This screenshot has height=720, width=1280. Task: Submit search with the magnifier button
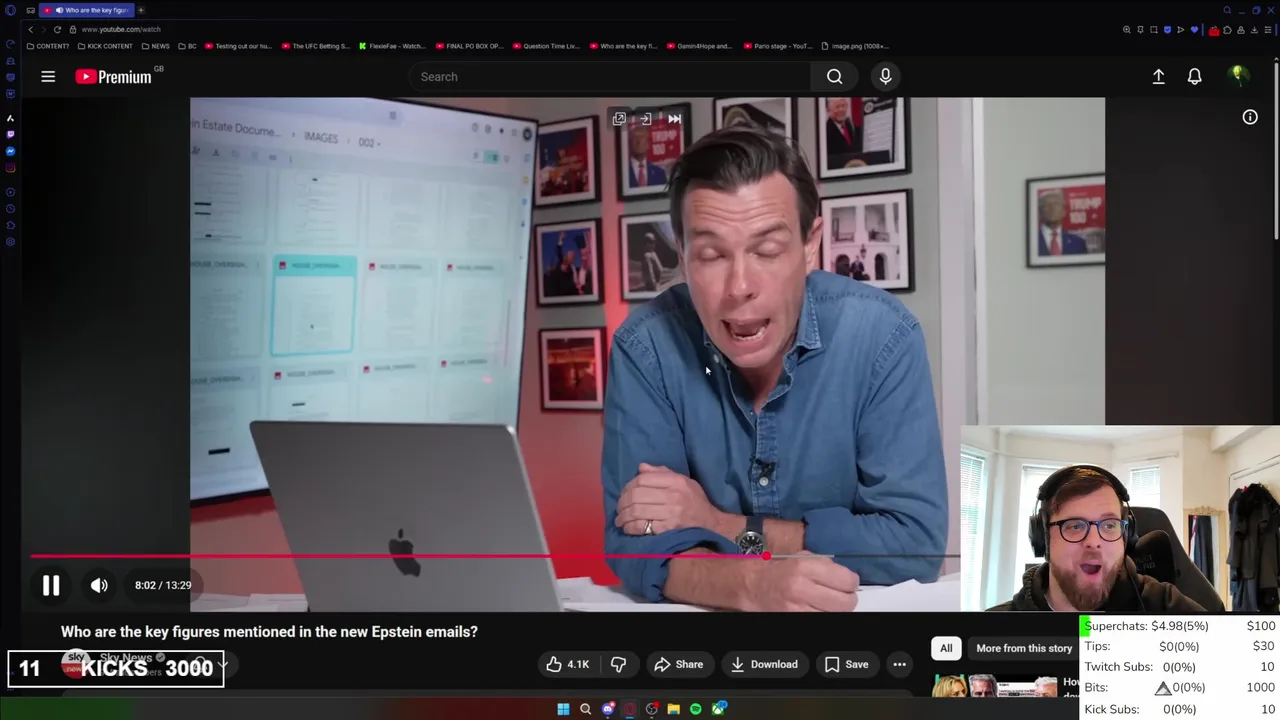[x=834, y=76]
